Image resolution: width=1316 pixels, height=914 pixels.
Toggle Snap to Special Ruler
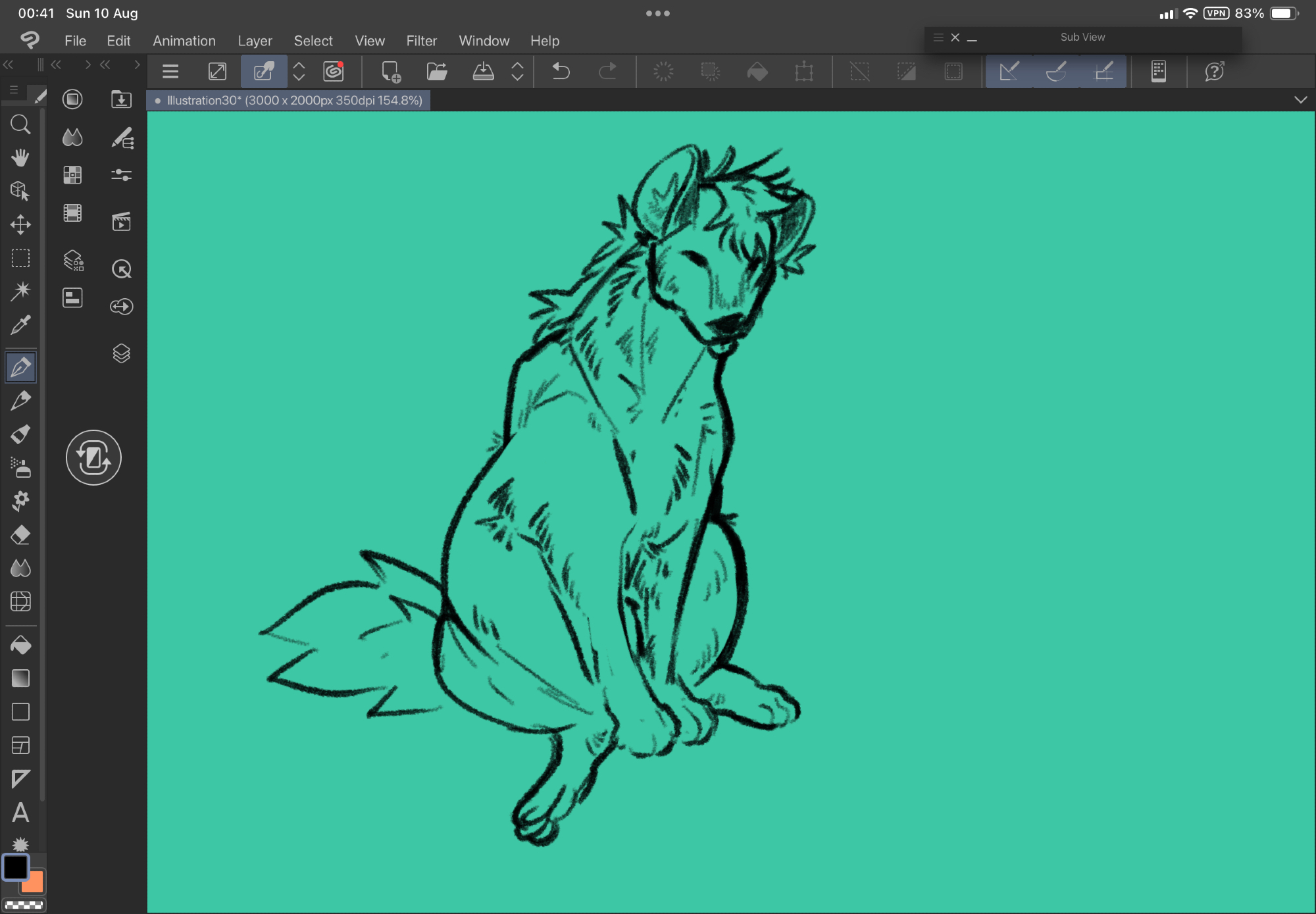tap(1056, 71)
